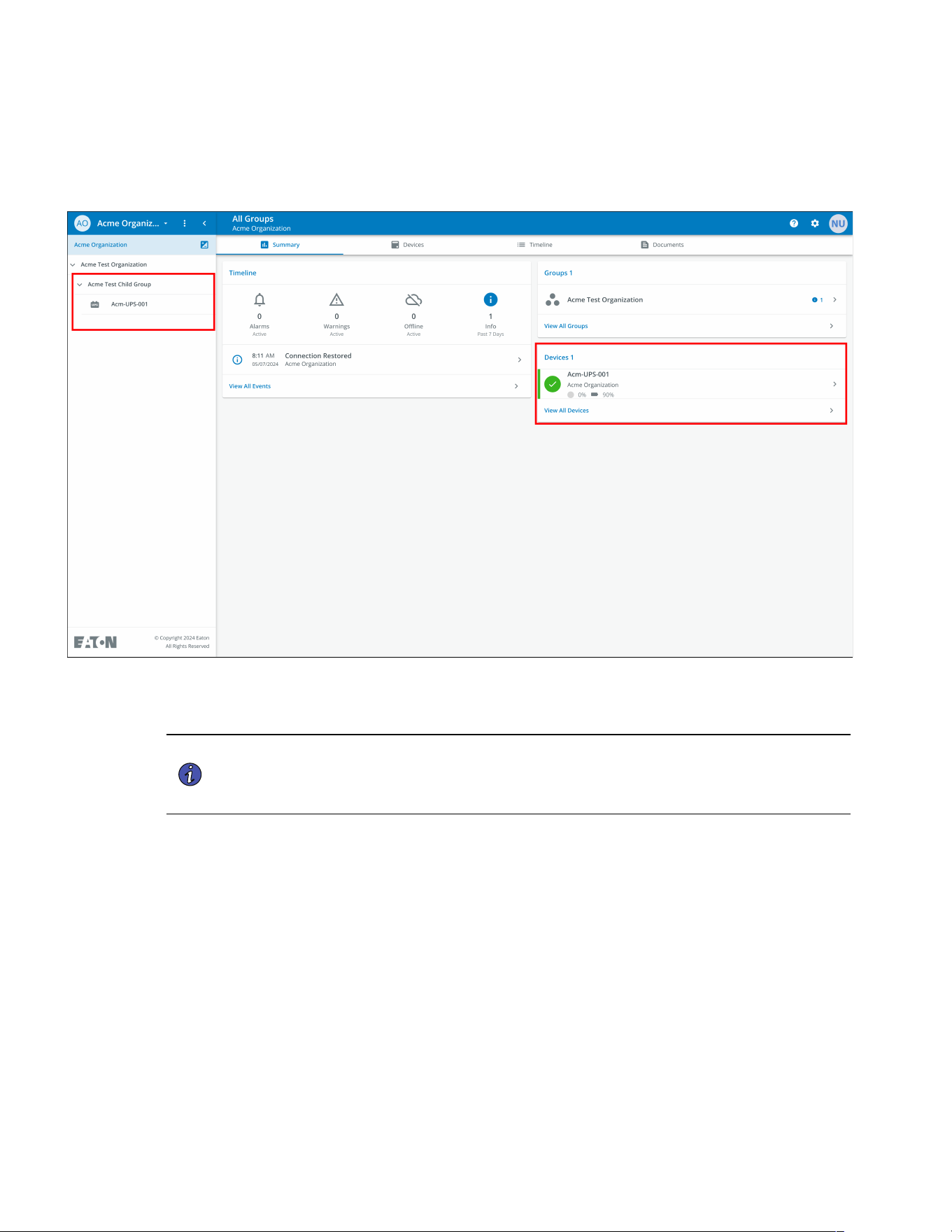
Task: Click the chevron beside View All Events
Action: pyautogui.click(x=516, y=386)
